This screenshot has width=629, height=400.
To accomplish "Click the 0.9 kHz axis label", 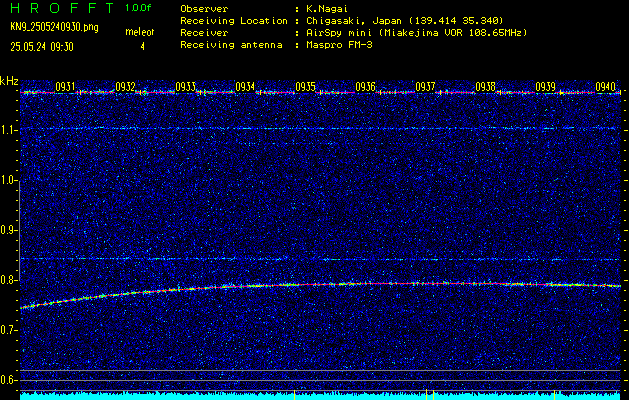I will click(x=8, y=230).
